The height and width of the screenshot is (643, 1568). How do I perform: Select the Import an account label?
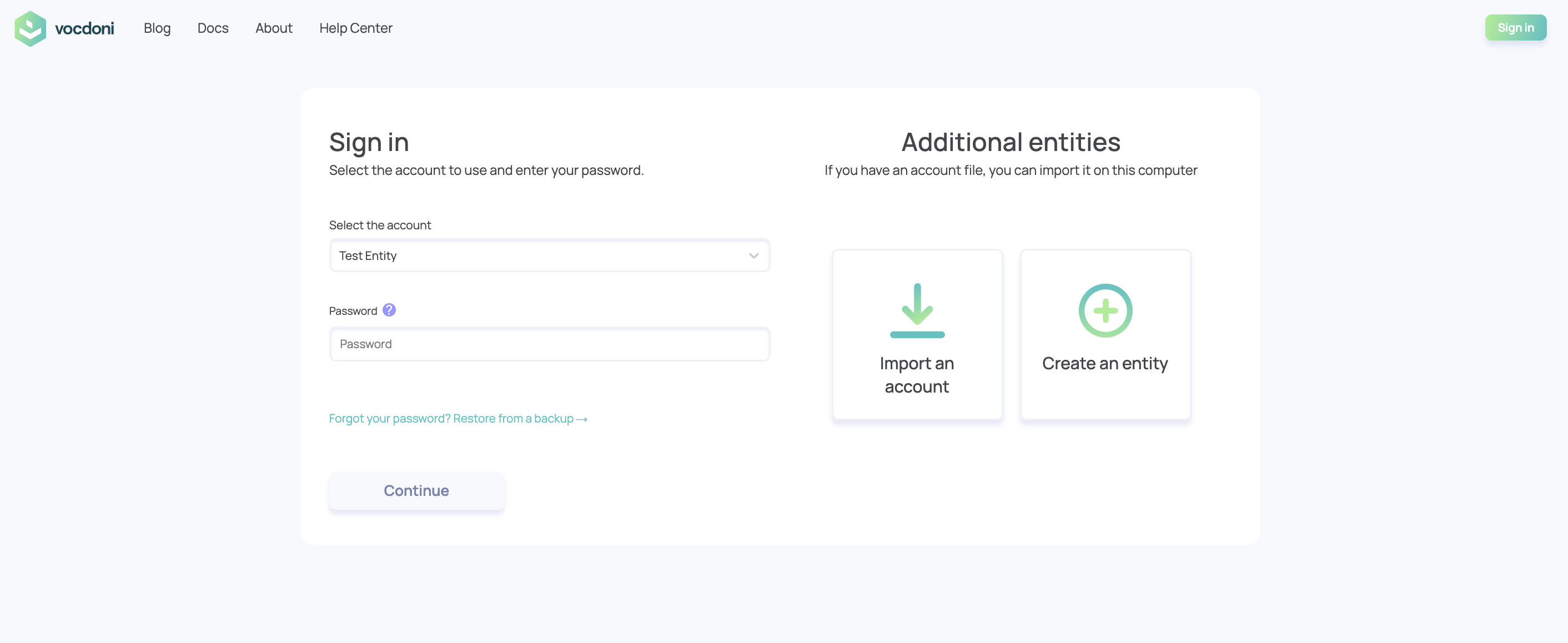pos(917,375)
